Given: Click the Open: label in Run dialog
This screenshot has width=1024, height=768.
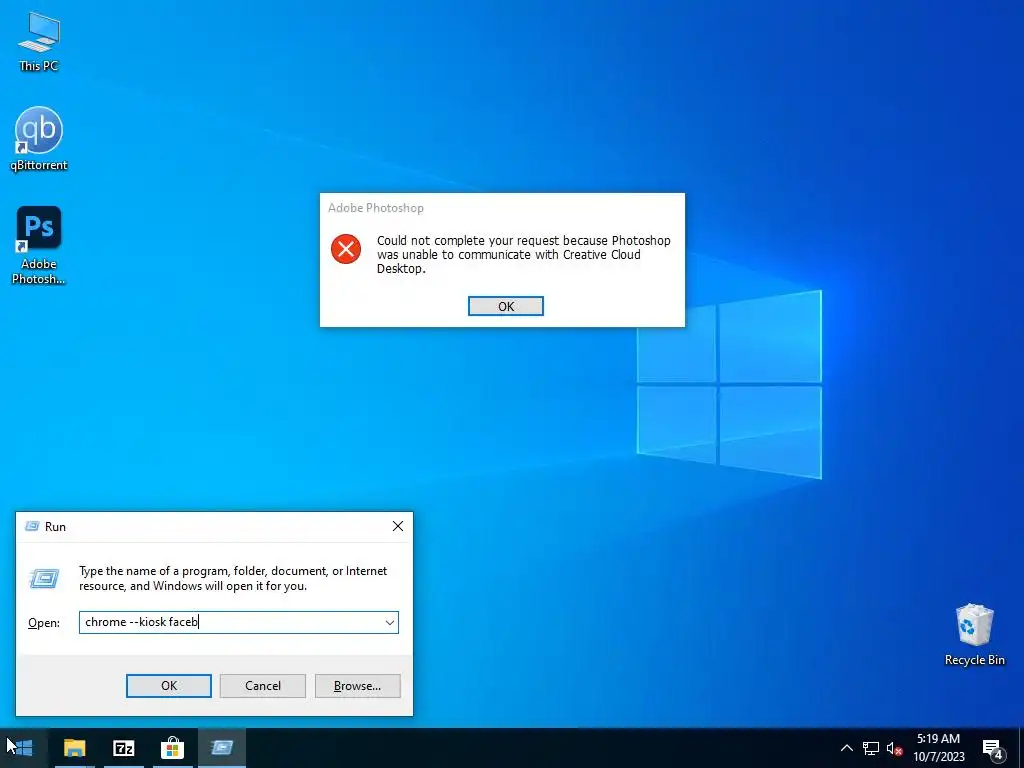Looking at the screenshot, I should (44, 623).
